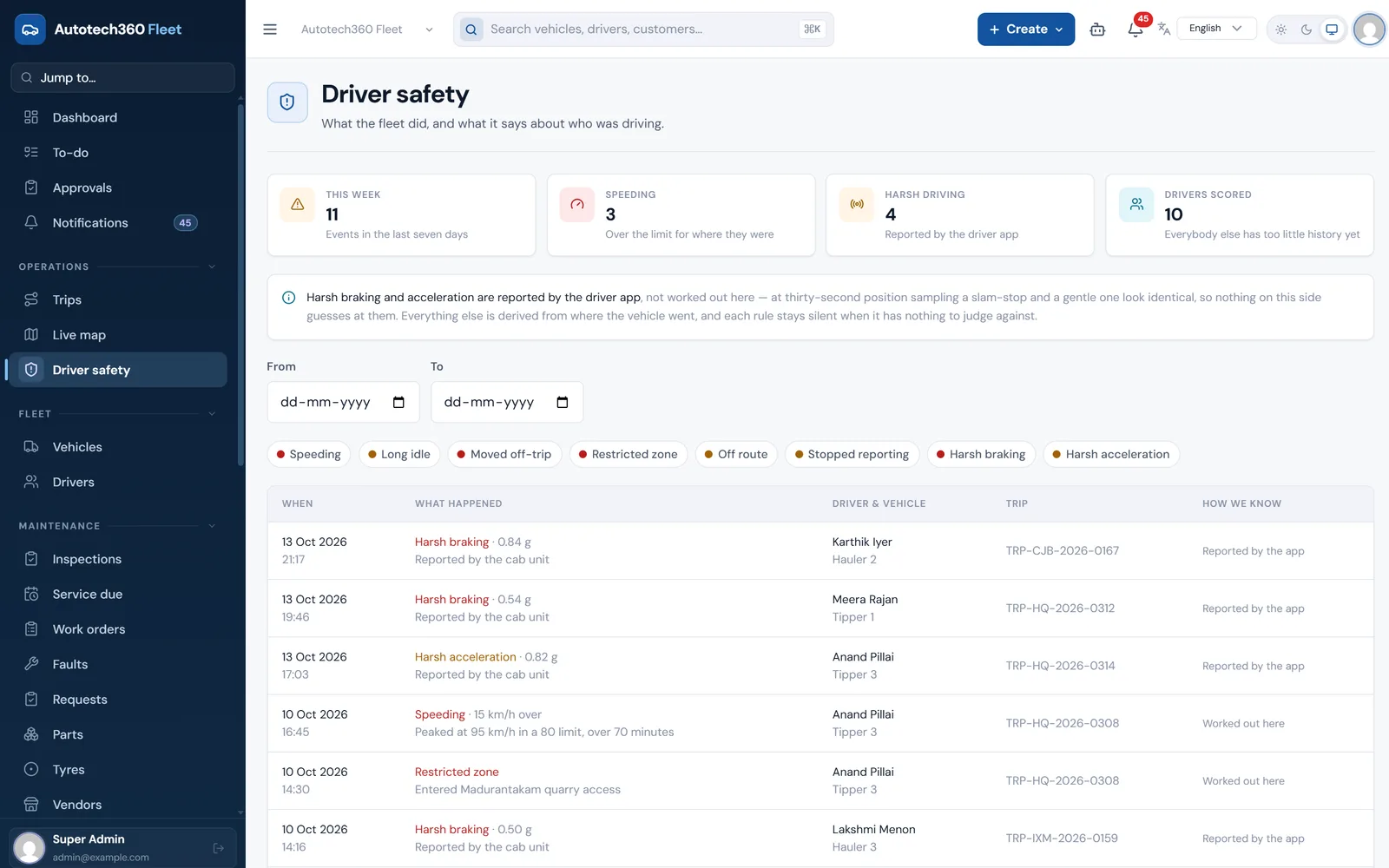Click the Harsh Driving signal card icon
The image size is (1389, 868).
(857, 205)
